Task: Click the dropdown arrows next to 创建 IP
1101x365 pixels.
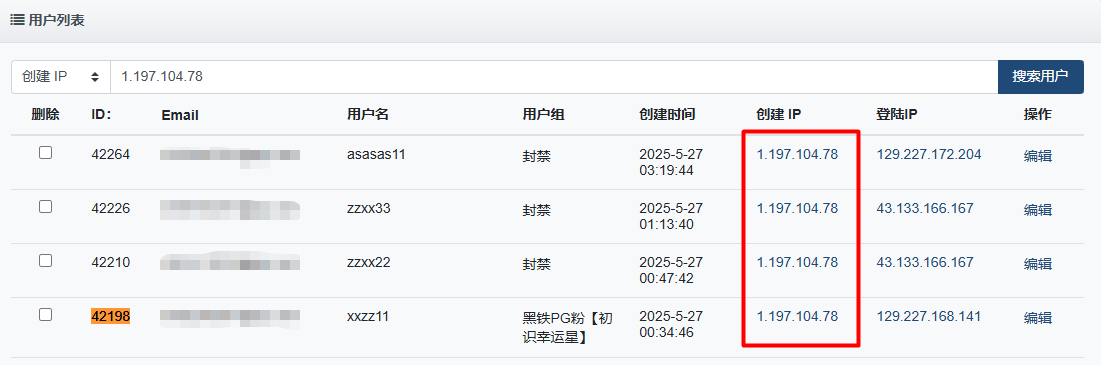Action: click(x=95, y=77)
